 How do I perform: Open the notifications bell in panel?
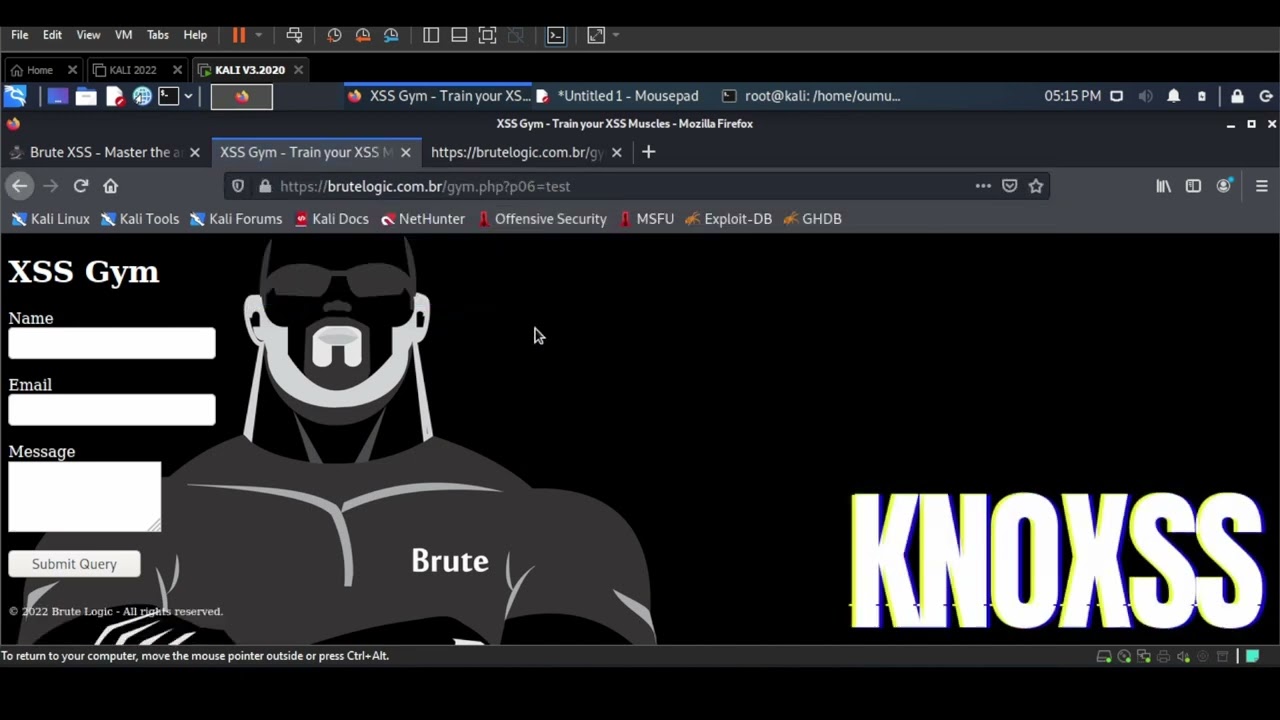(x=1174, y=96)
